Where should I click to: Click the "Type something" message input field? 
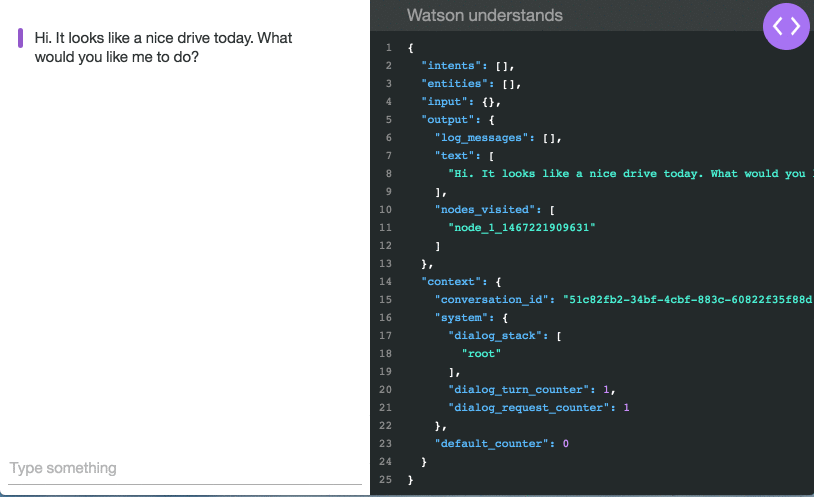point(185,468)
